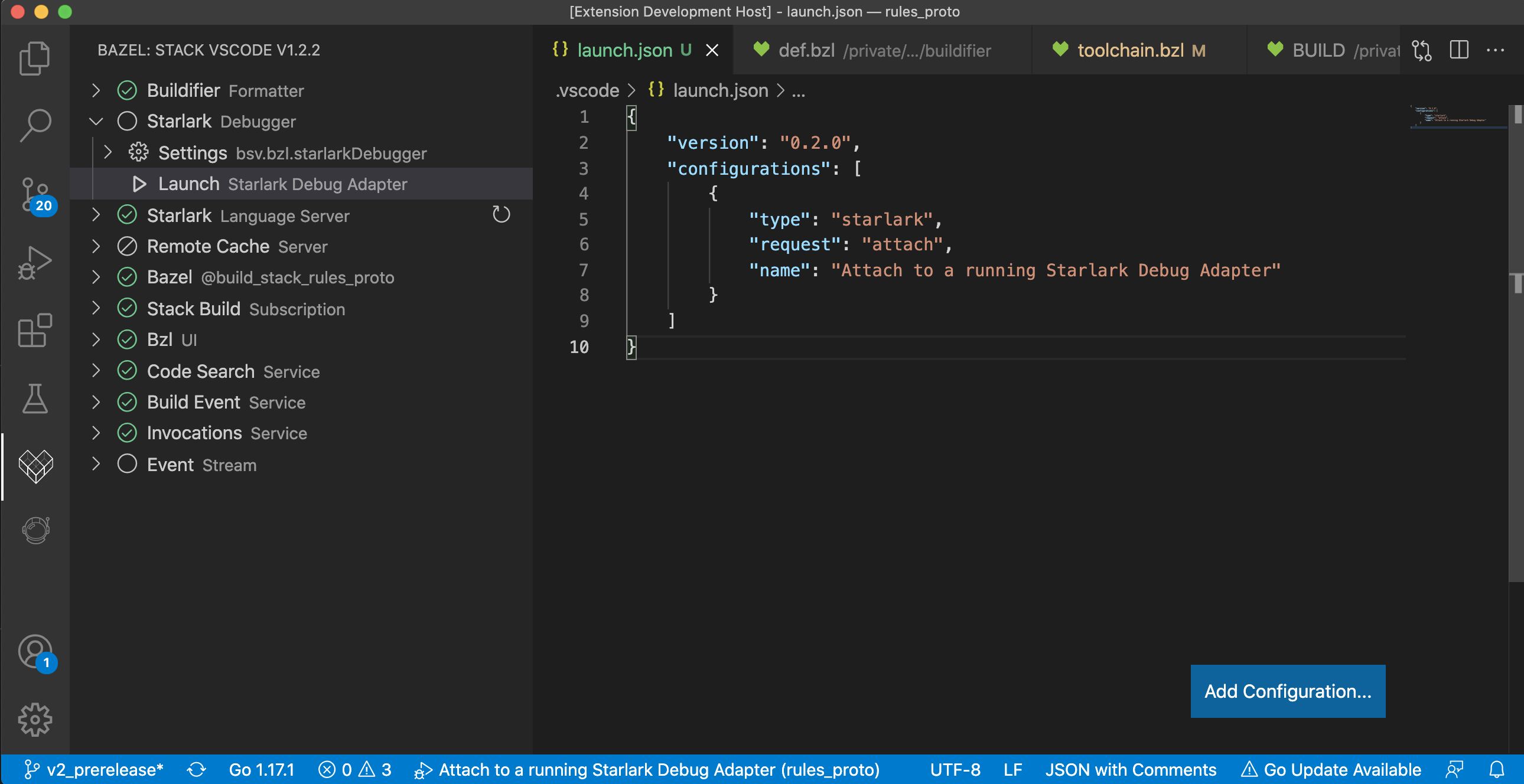The height and width of the screenshot is (784, 1524).
Task: Click v2_prerelease branch in status bar
Action: (93, 769)
